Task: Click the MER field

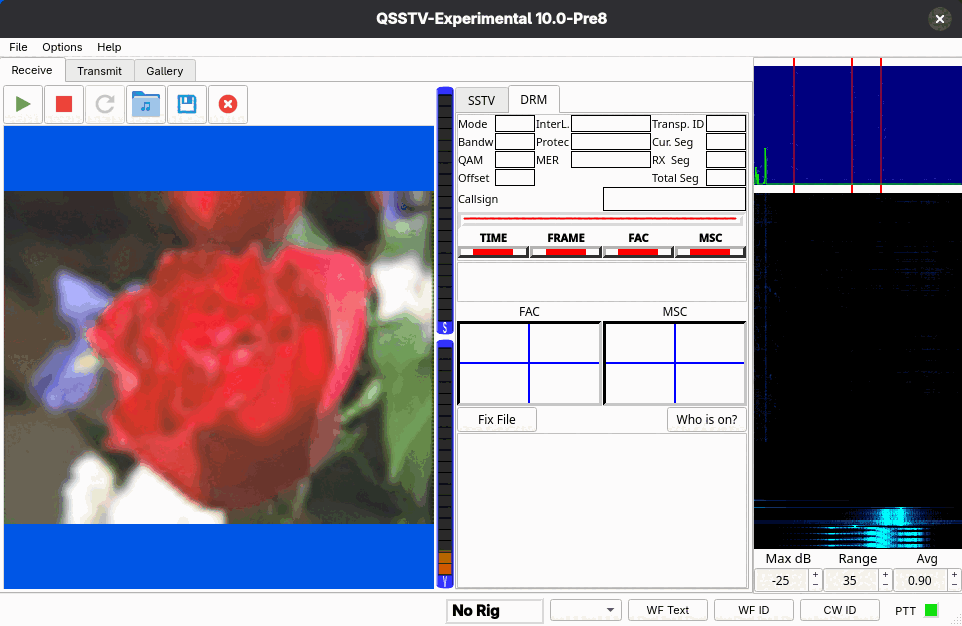Action: (610, 160)
